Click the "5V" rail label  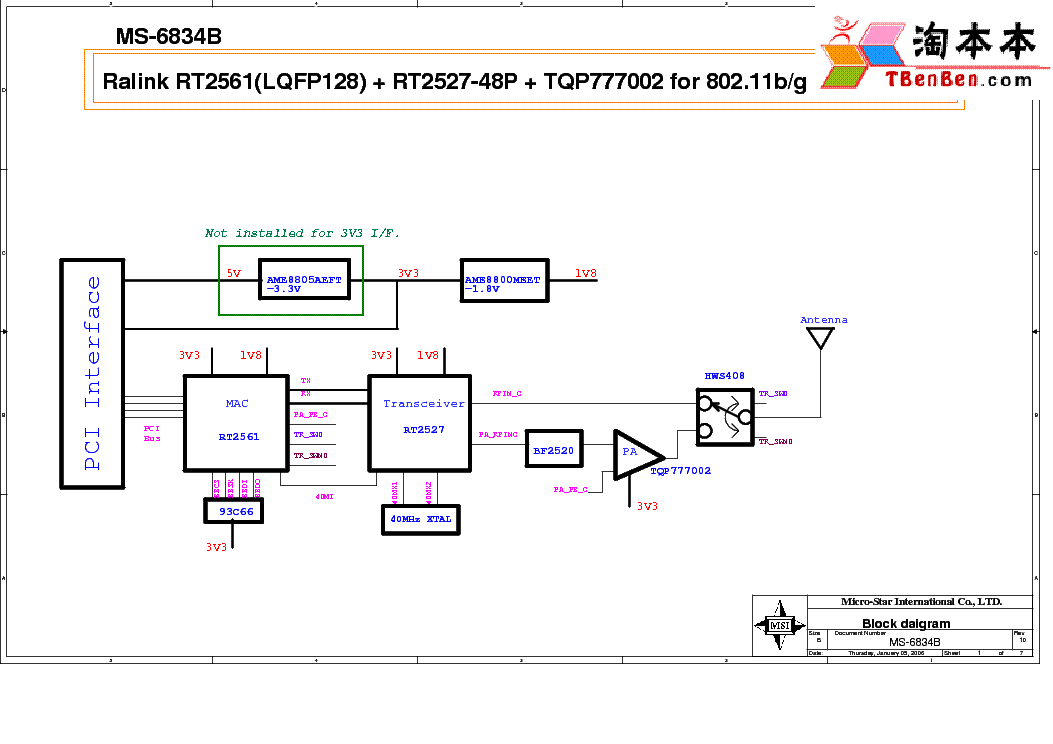[x=234, y=273]
